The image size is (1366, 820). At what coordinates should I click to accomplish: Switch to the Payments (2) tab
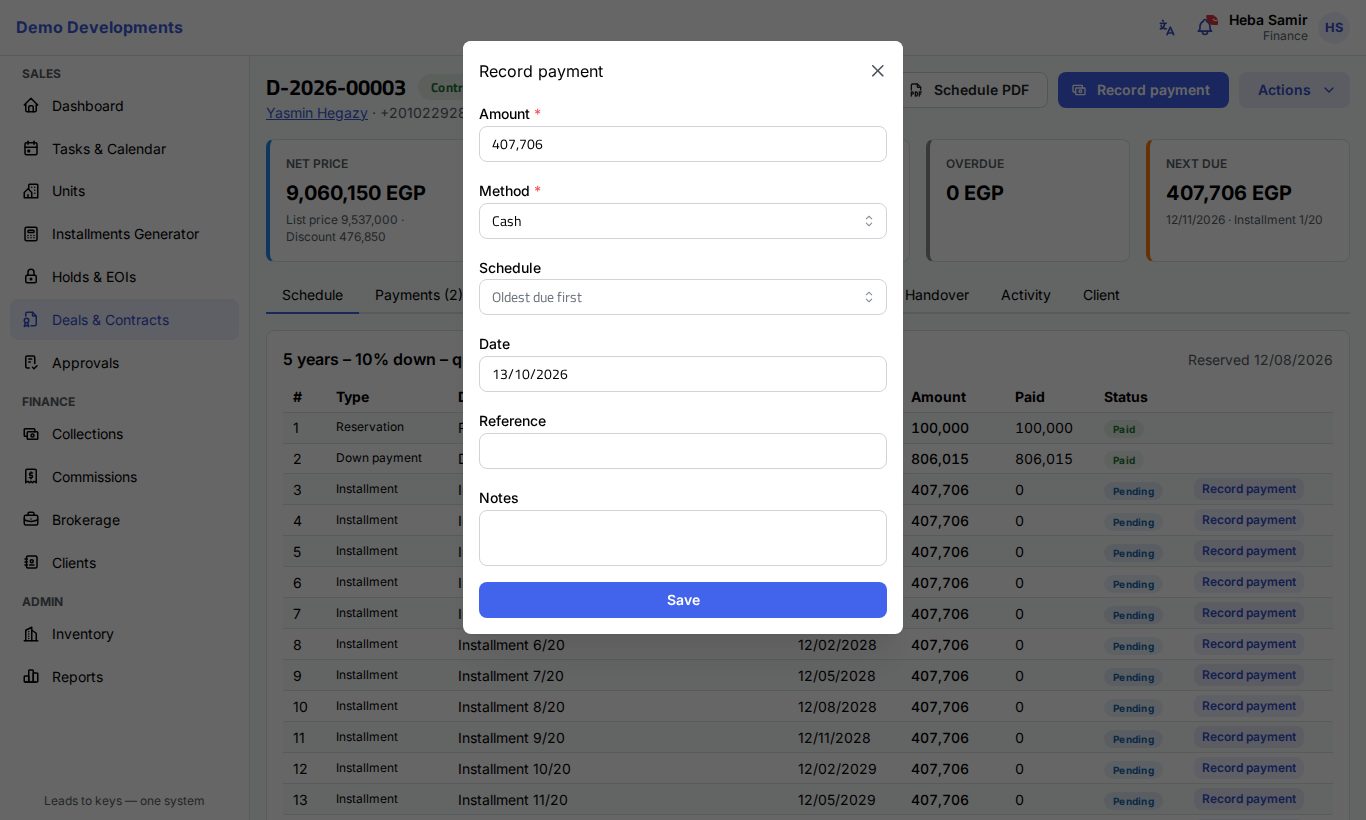coord(419,295)
